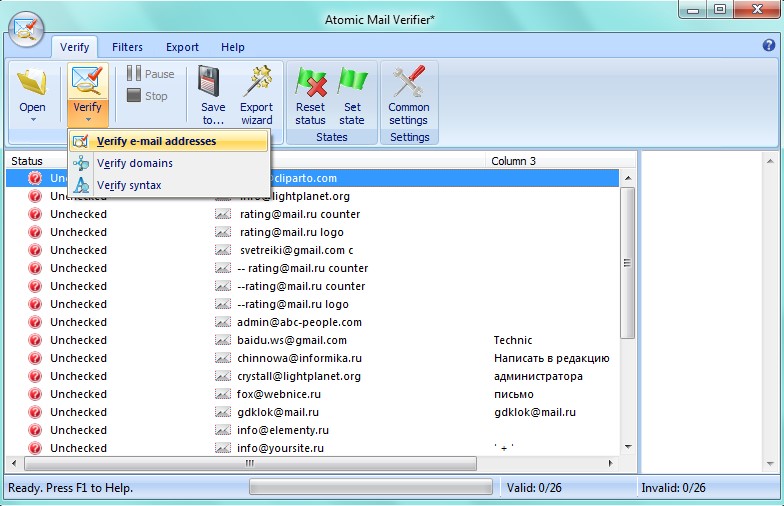Open Common settings tools icon

[x=409, y=80]
